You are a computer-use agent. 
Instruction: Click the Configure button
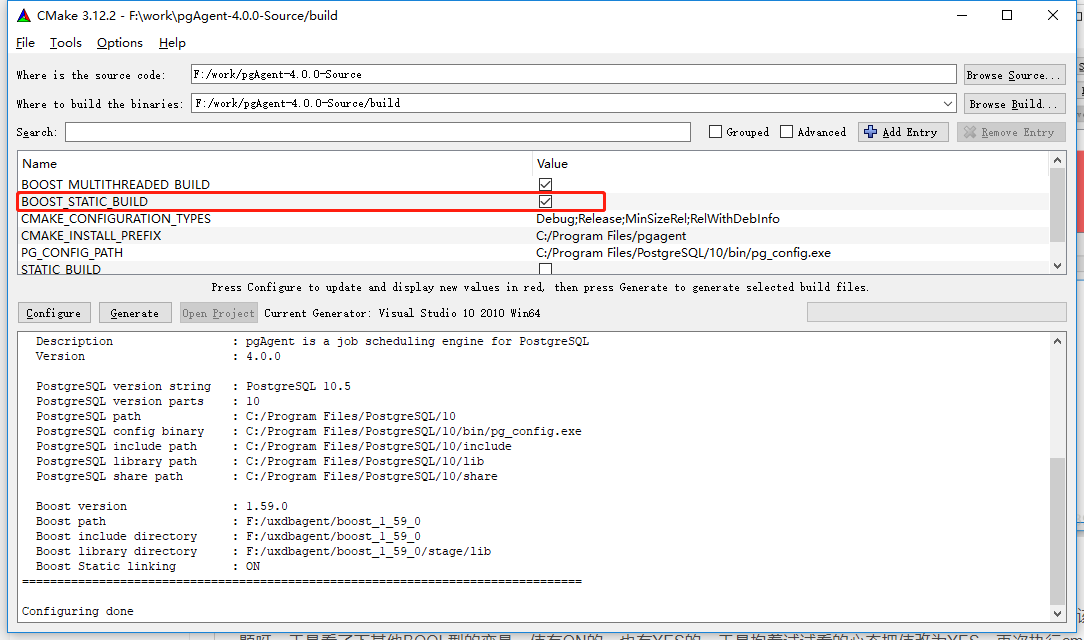[x=54, y=313]
